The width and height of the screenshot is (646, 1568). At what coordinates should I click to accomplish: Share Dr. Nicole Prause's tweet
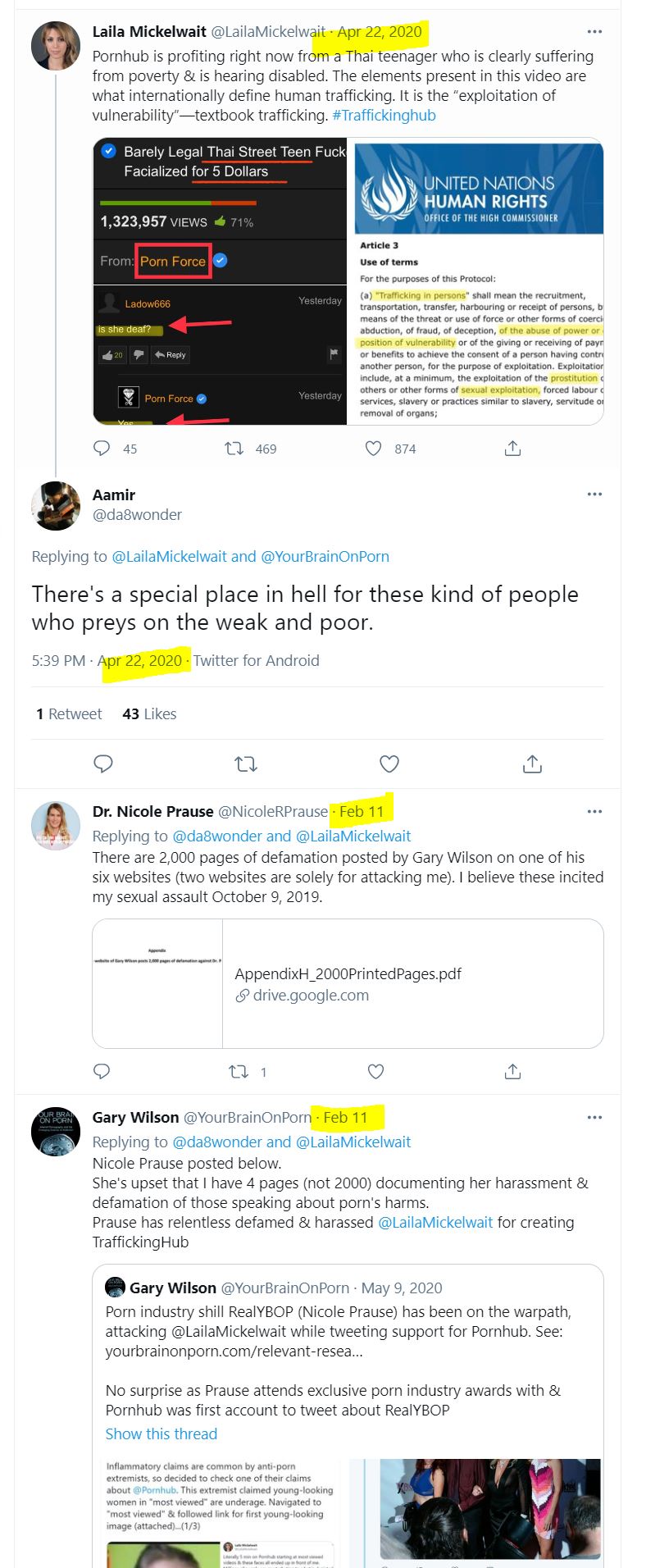tap(512, 1071)
